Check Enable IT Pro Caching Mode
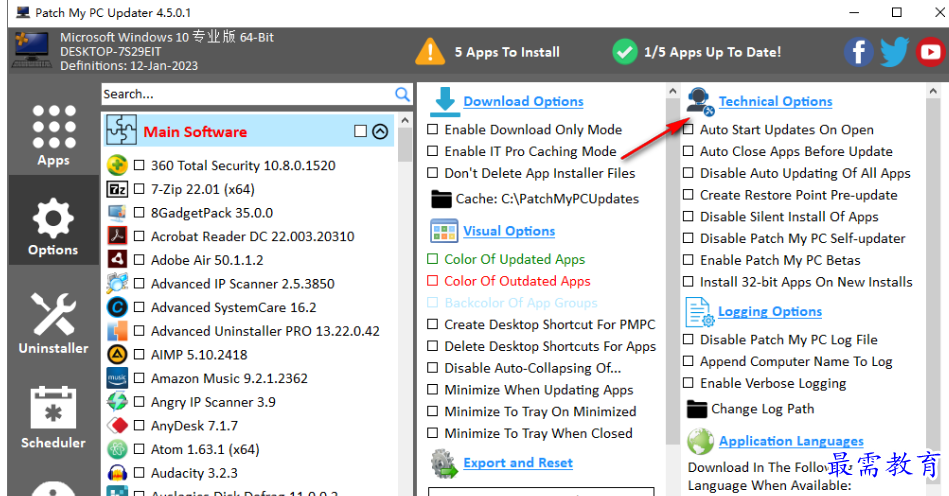Viewport: 949px width, 496px height. click(433, 151)
